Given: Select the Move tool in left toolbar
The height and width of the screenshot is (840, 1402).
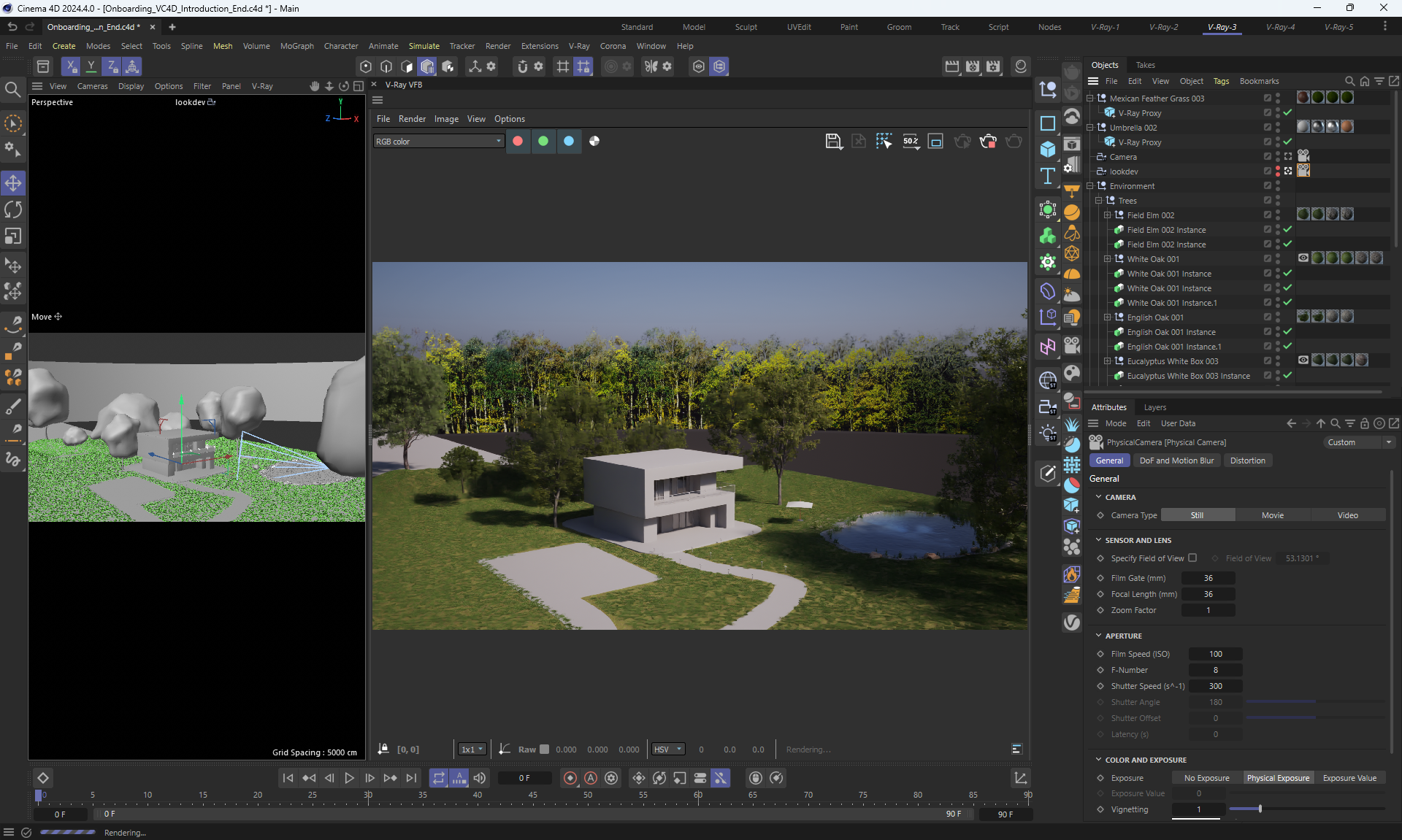Looking at the screenshot, I should point(13,183).
